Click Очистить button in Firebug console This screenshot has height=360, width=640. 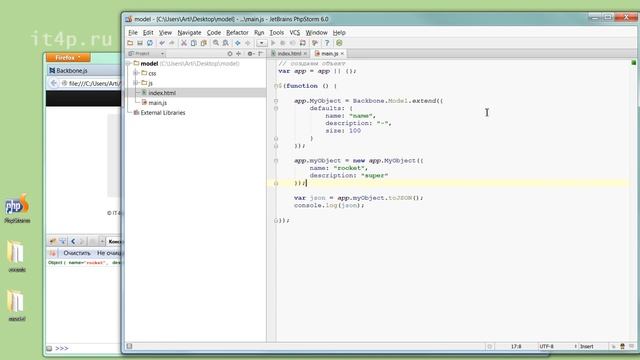point(77,253)
